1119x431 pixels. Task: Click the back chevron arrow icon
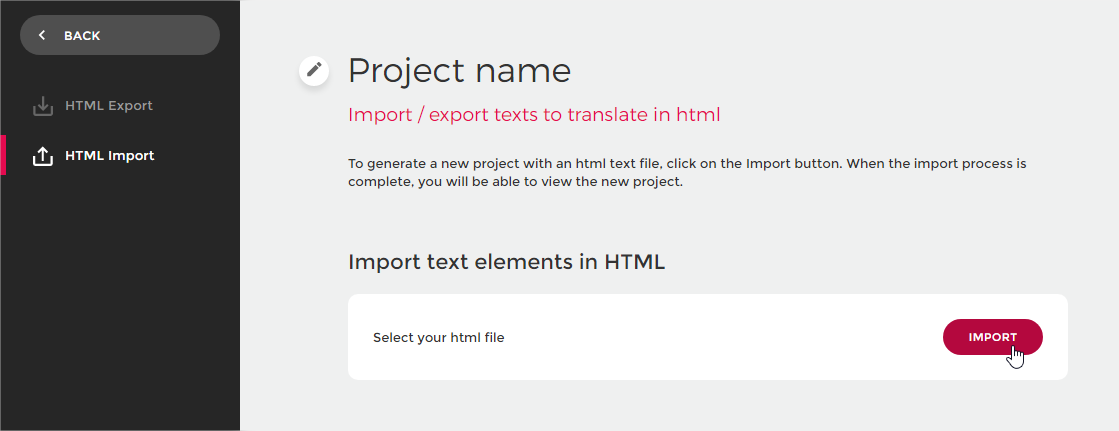tap(42, 35)
